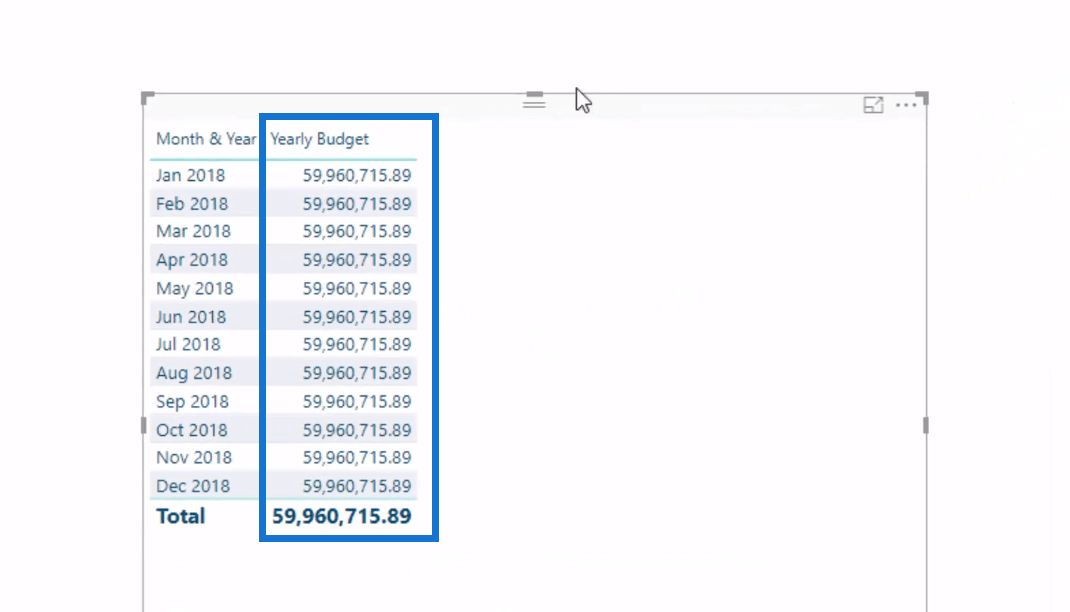Click the Dec 2018 budget value
This screenshot has height=612, width=1070.
point(357,486)
